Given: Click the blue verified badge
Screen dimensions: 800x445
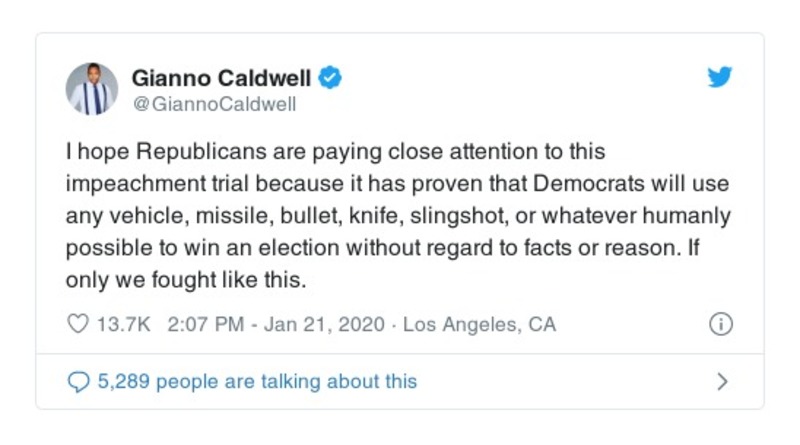Looking at the screenshot, I should pyautogui.click(x=330, y=77).
